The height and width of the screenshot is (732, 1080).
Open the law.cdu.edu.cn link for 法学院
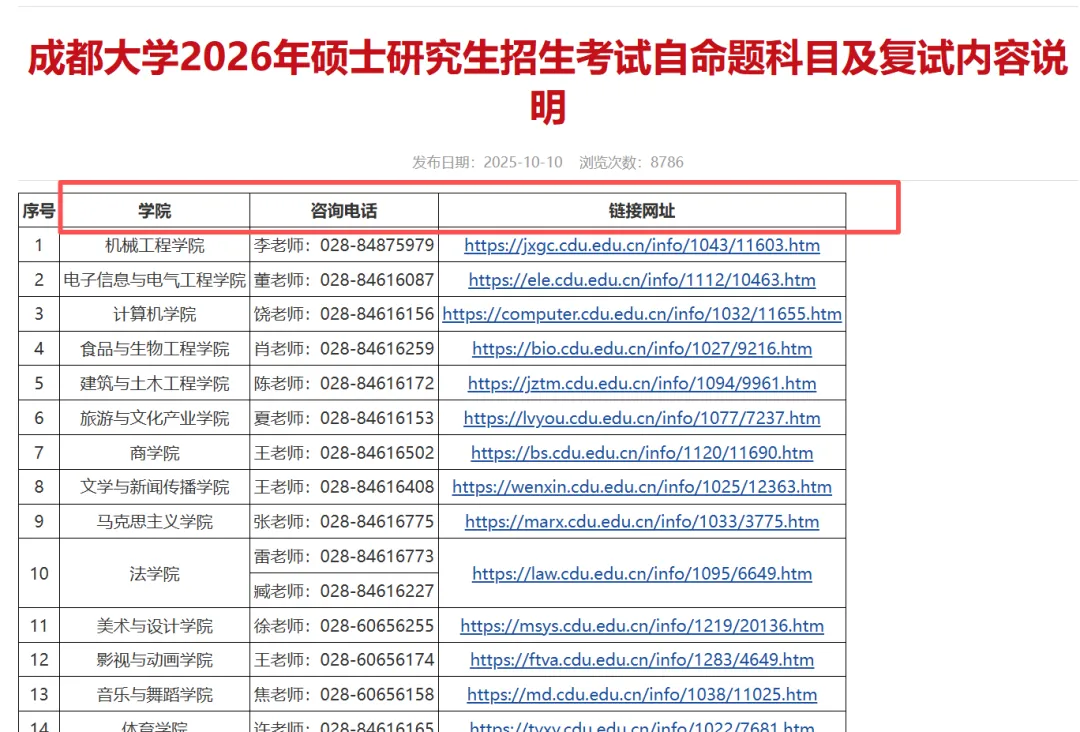642,574
